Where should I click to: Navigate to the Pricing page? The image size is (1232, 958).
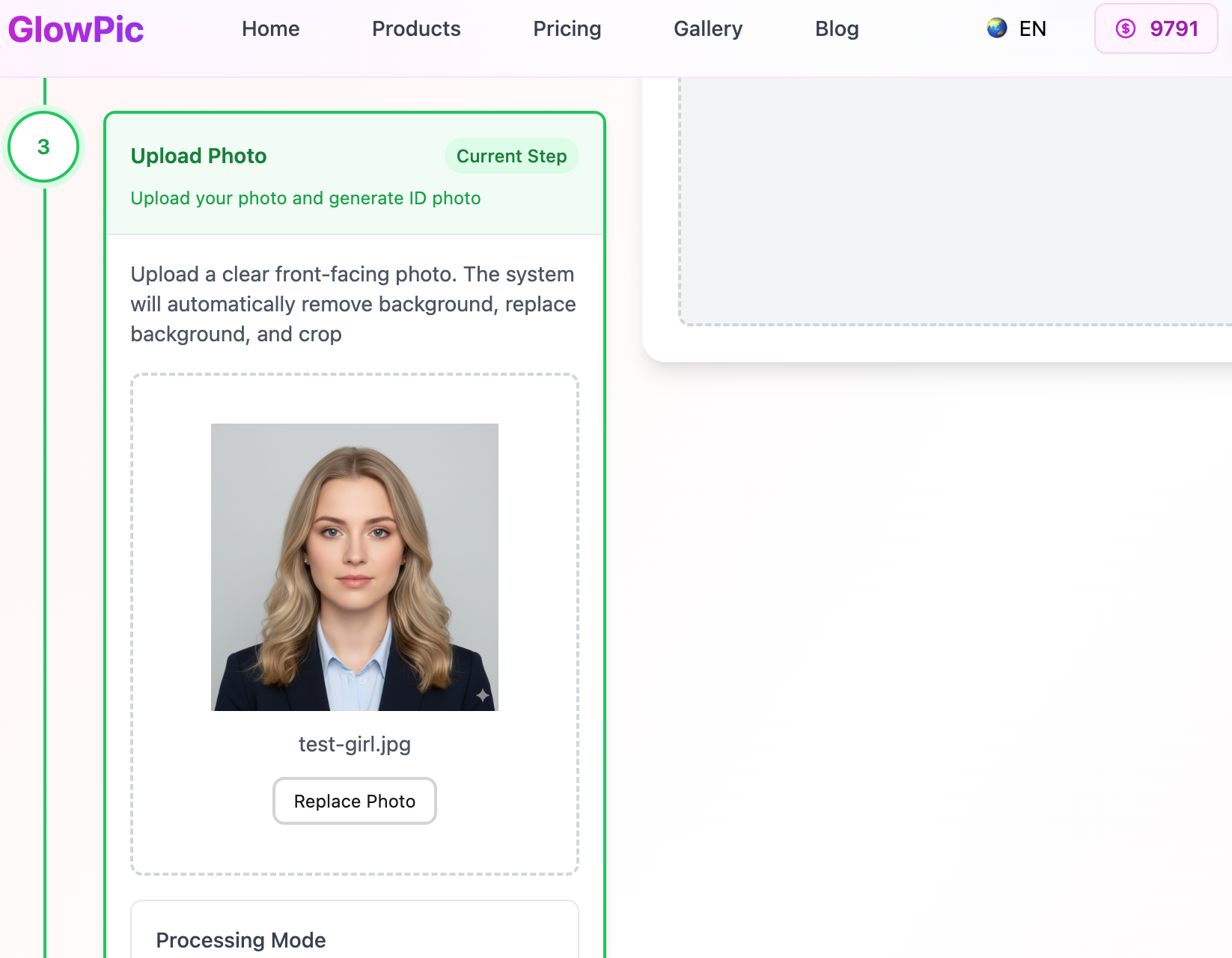pyautogui.click(x=567, y=28)
